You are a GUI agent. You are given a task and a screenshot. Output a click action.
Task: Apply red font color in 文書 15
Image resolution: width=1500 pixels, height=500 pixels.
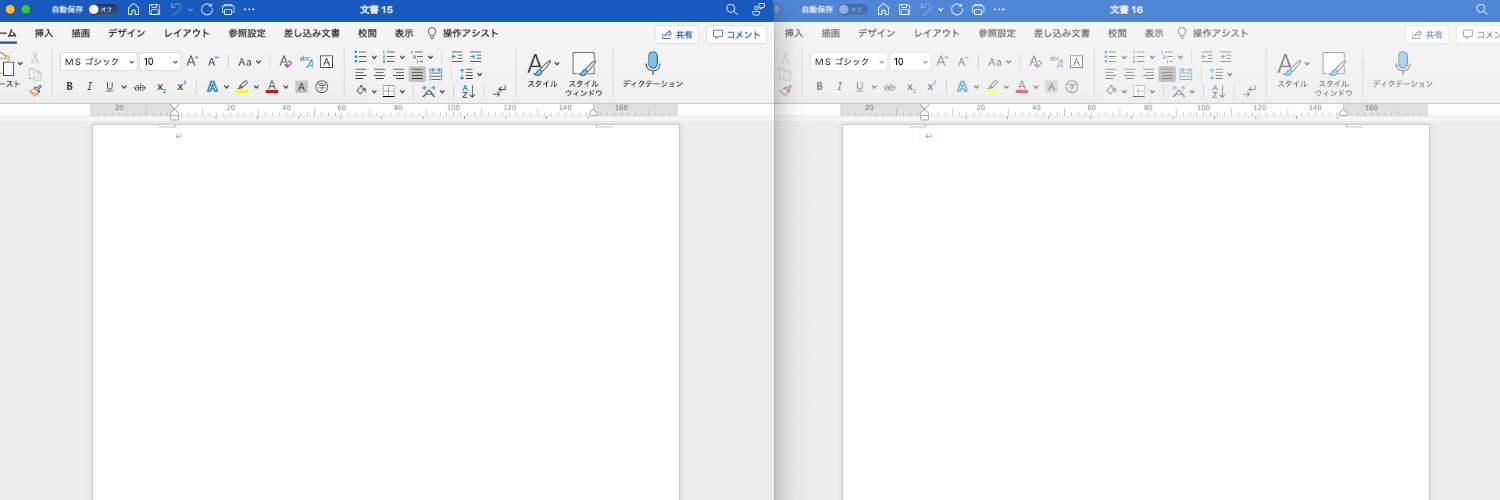pos(271,87)
